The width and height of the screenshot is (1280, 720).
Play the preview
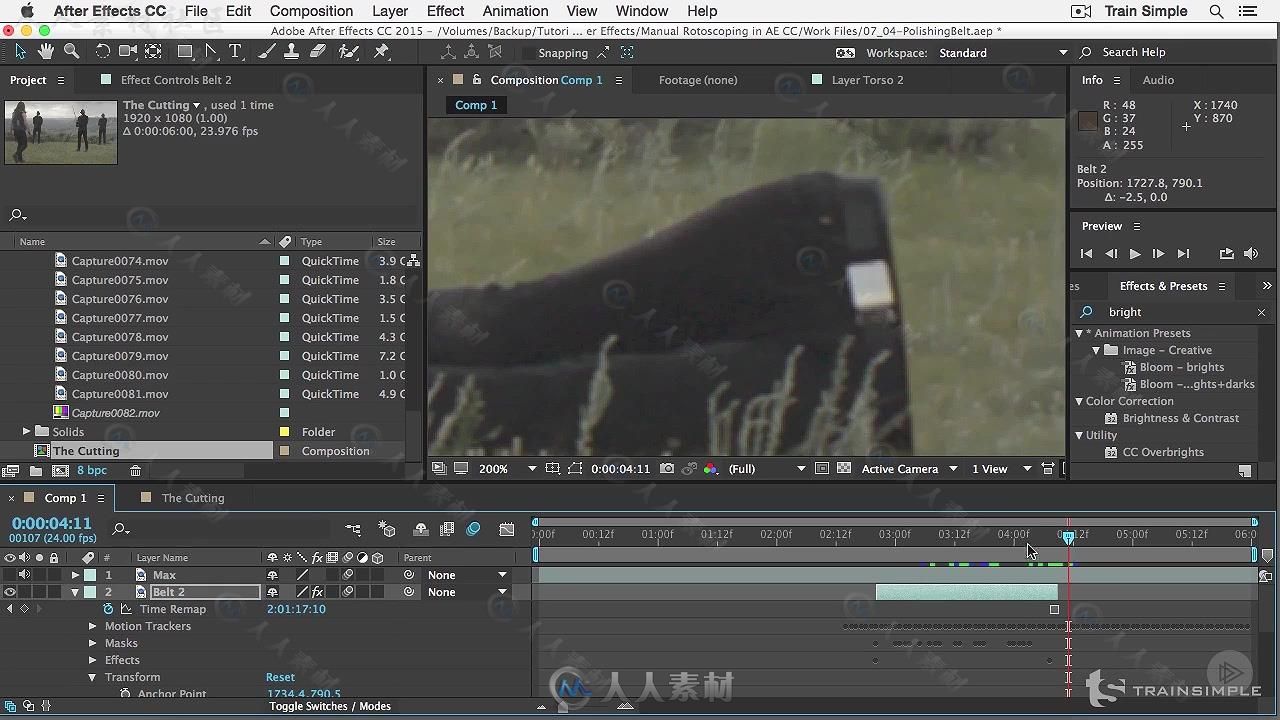click(x=1134, y=254)
